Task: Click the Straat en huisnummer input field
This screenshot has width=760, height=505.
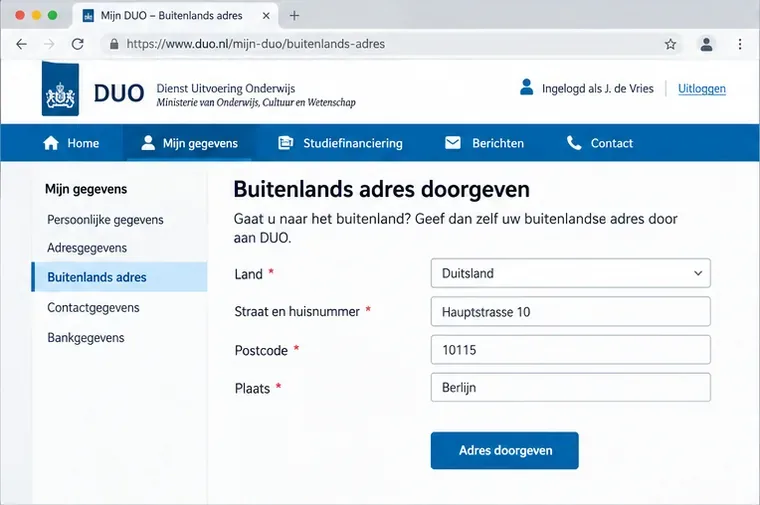Action: click(570, 312)
